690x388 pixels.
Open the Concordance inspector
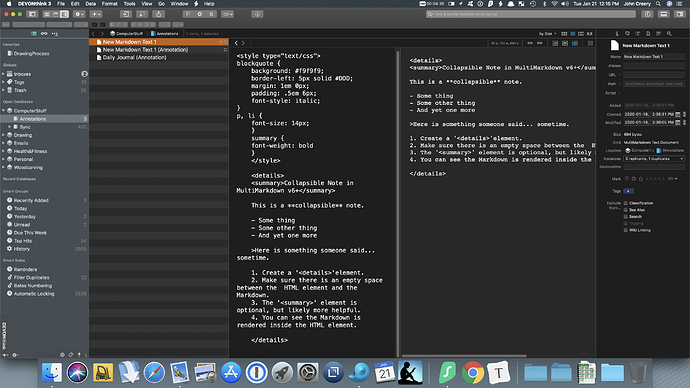[x=659, y=33]
